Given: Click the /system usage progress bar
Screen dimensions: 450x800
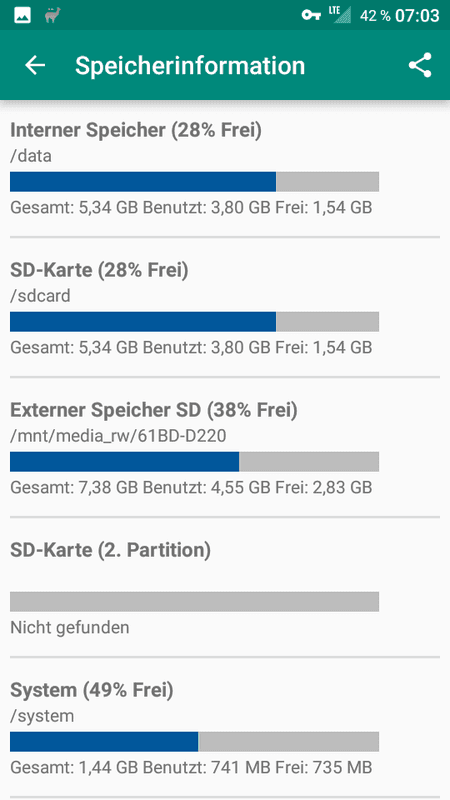Looking at the screenshot, I should pyautogui.click(x=194, y=742).
